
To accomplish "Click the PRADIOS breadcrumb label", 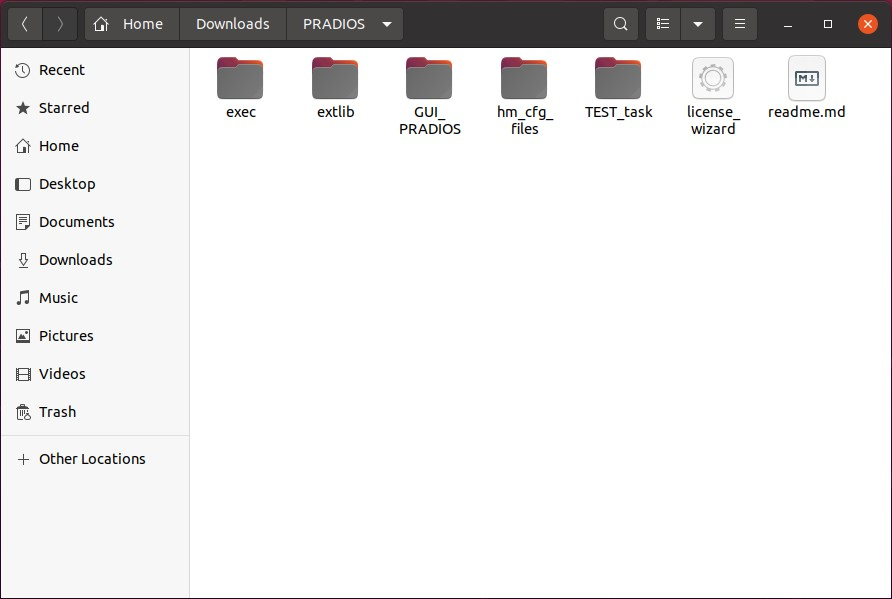I will click(334, 24).
